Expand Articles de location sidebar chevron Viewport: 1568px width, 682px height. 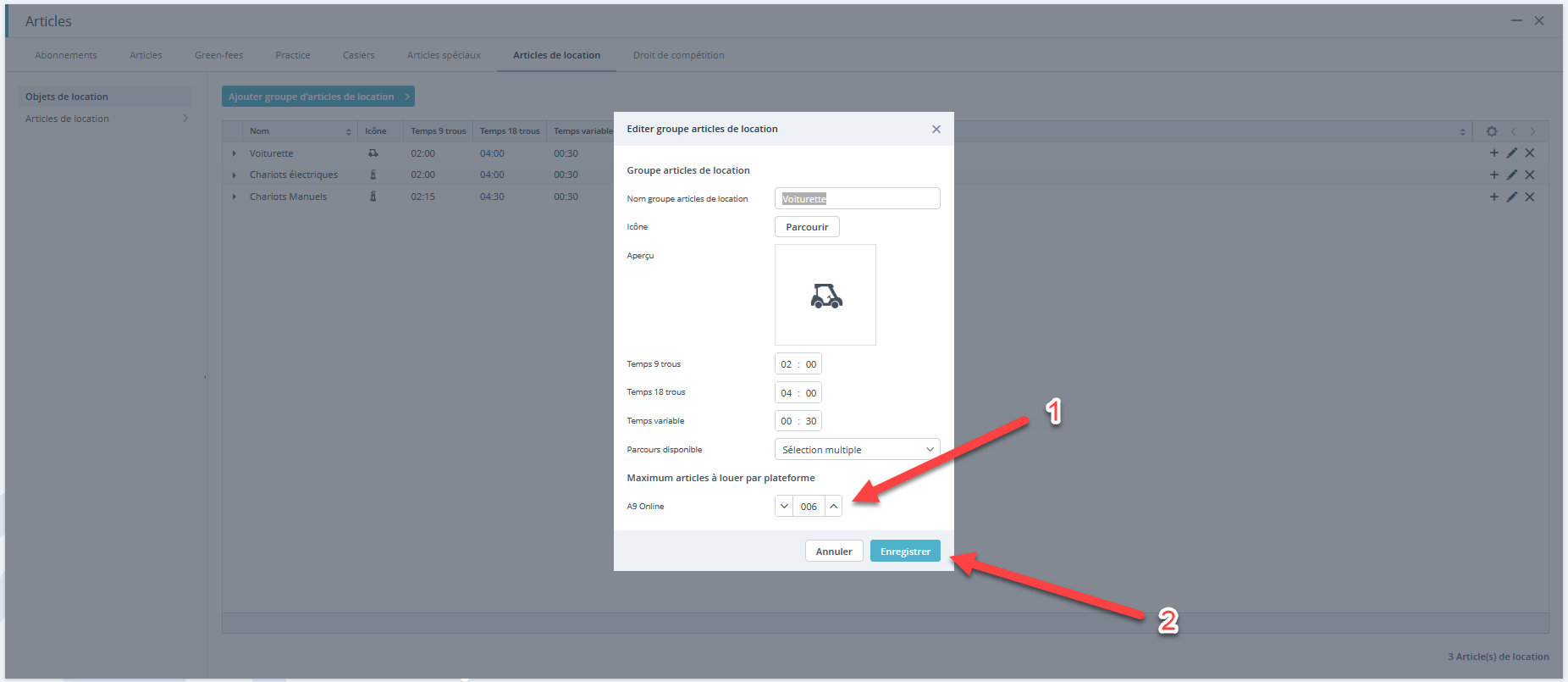click(185, 119)
